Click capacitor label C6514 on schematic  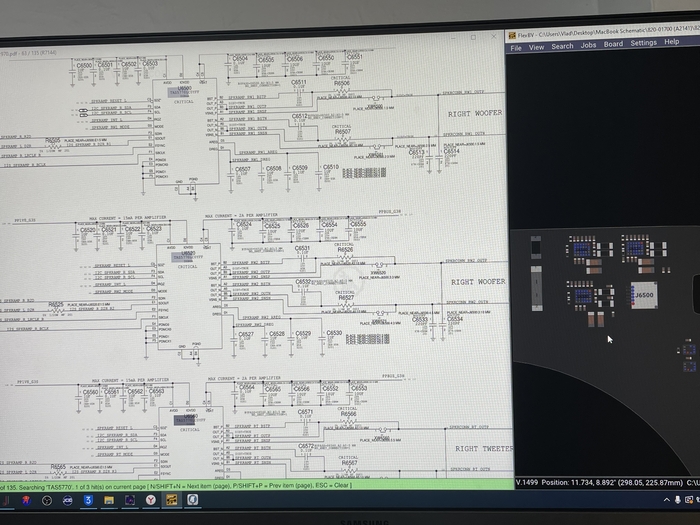(451, 152)
